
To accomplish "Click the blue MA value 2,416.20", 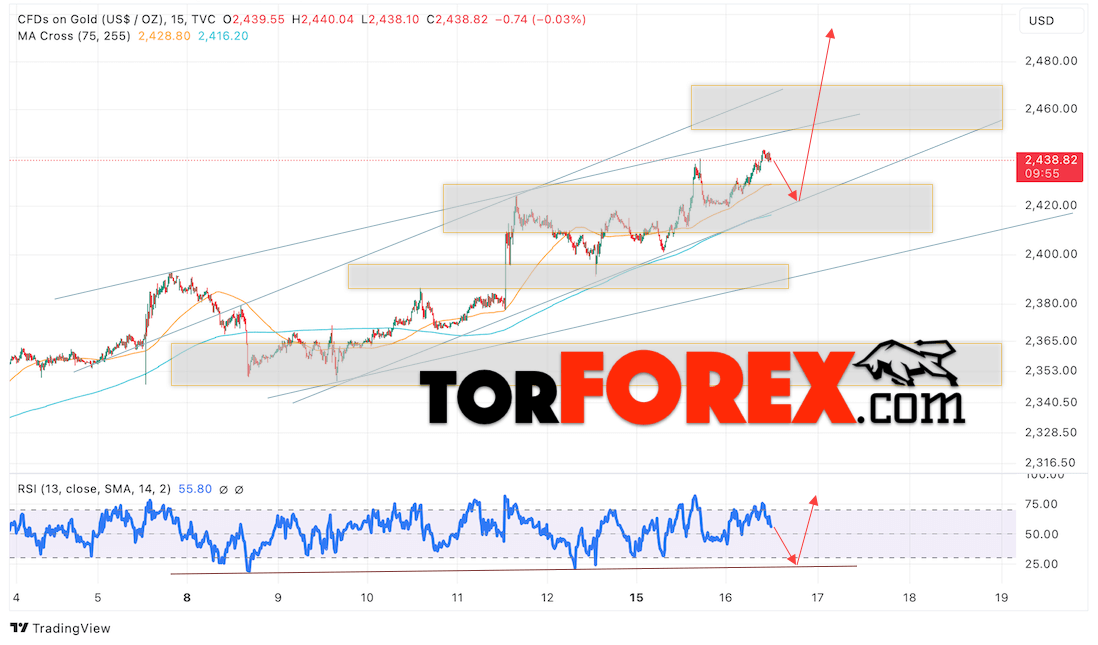I will [x=223, y=36].
